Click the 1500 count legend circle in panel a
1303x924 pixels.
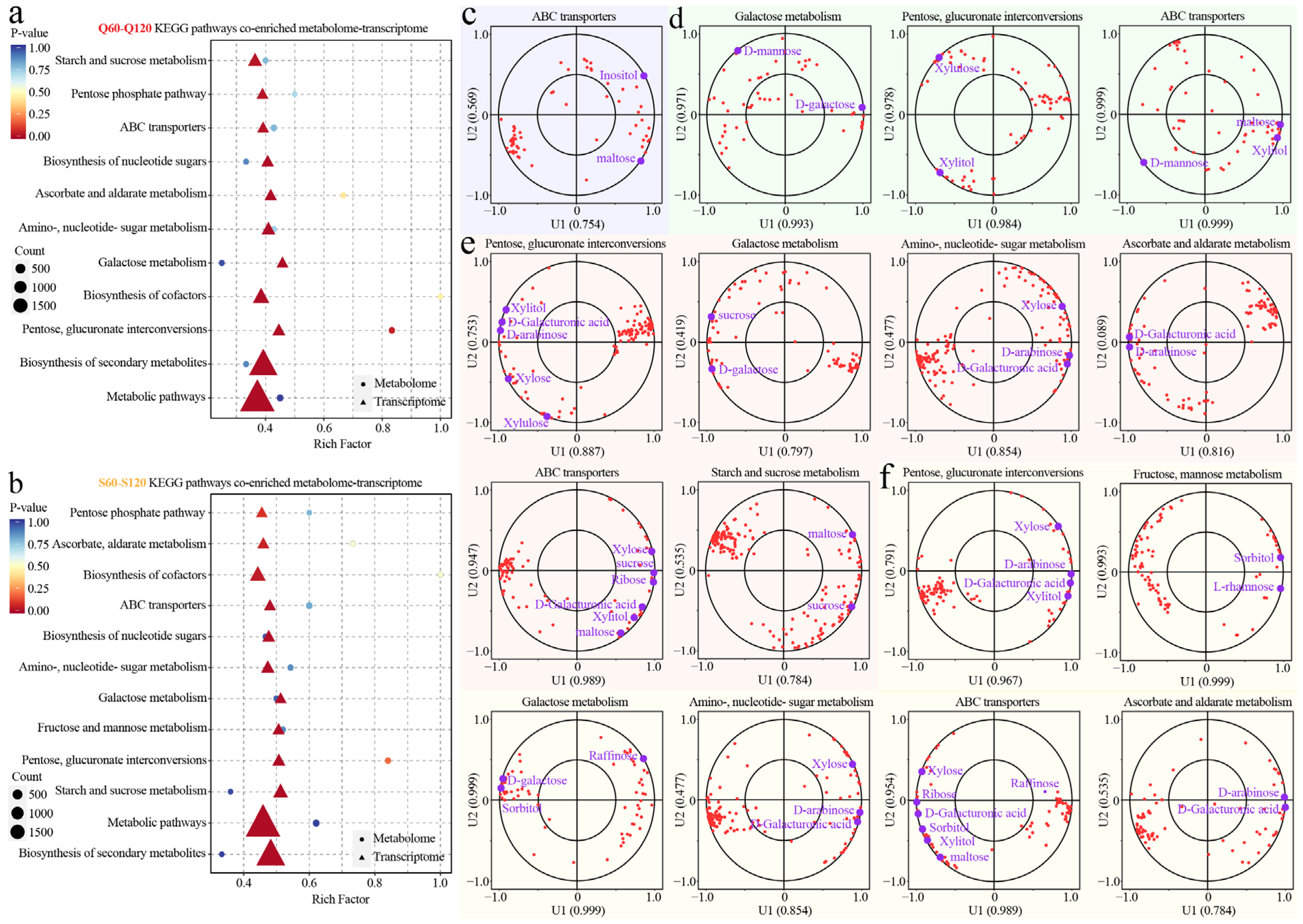click(x=20, y=305)
